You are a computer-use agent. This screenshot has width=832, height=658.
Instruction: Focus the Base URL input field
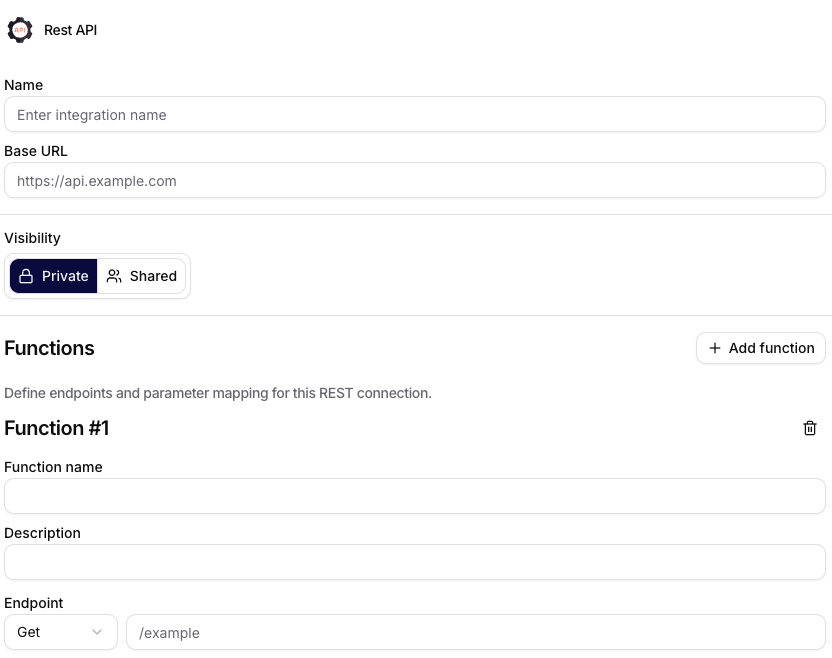pos(415,180)
